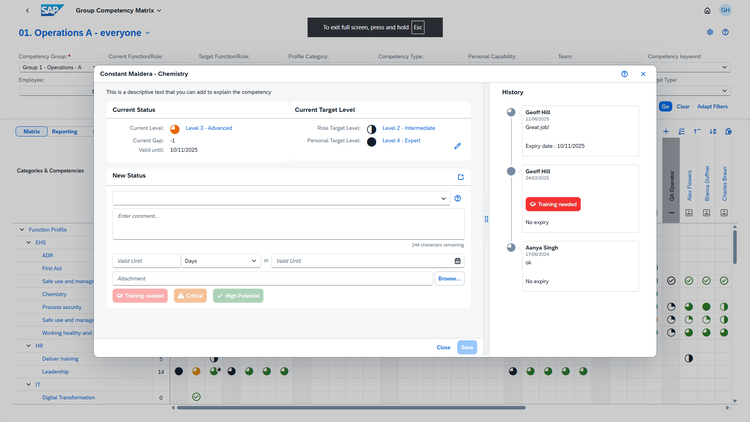Open Level 4 - Expert link

401,141
